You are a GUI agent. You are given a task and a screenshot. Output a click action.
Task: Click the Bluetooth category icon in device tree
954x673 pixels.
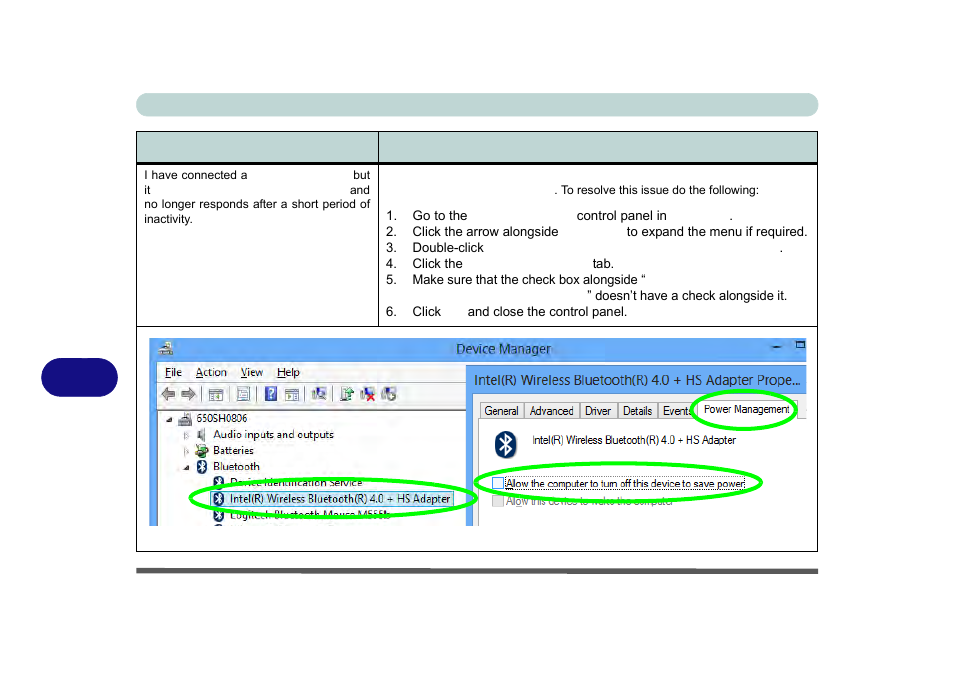[202, 467]
